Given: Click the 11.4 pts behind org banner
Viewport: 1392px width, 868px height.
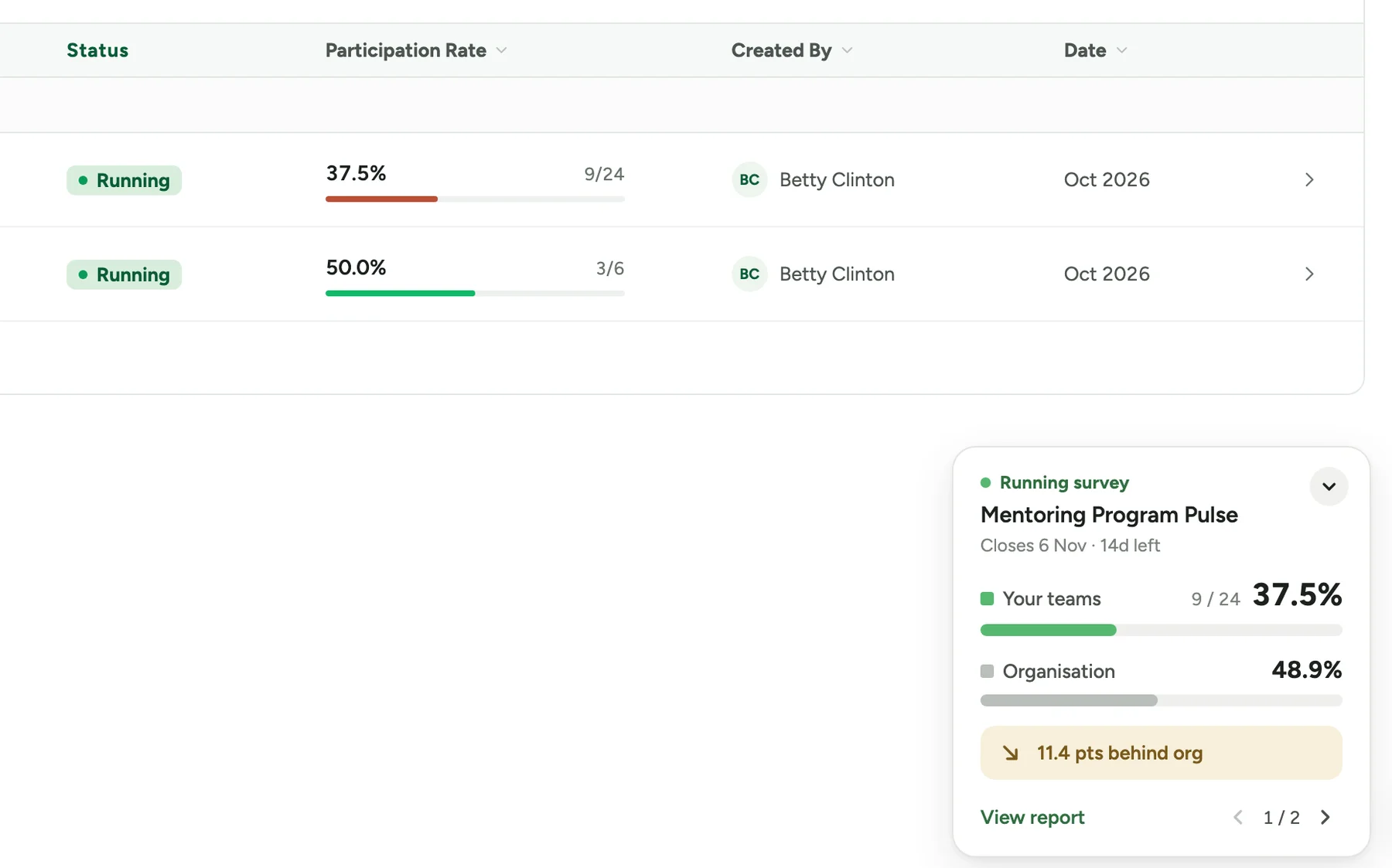Looking at the screenshot, I should [x=1161, y=753].
